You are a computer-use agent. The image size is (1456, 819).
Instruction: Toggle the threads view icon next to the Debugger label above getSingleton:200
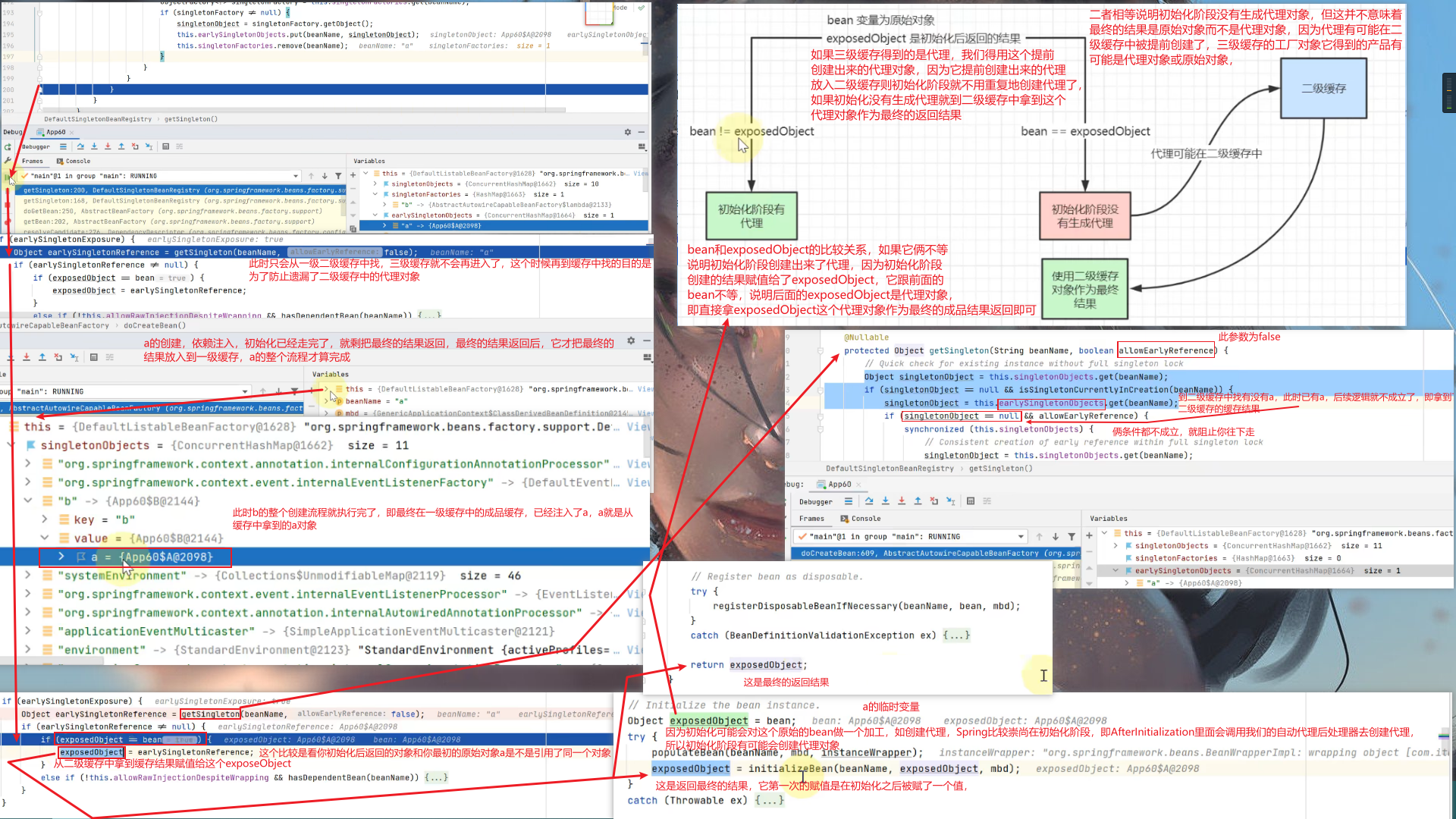(x=63, y=146)
